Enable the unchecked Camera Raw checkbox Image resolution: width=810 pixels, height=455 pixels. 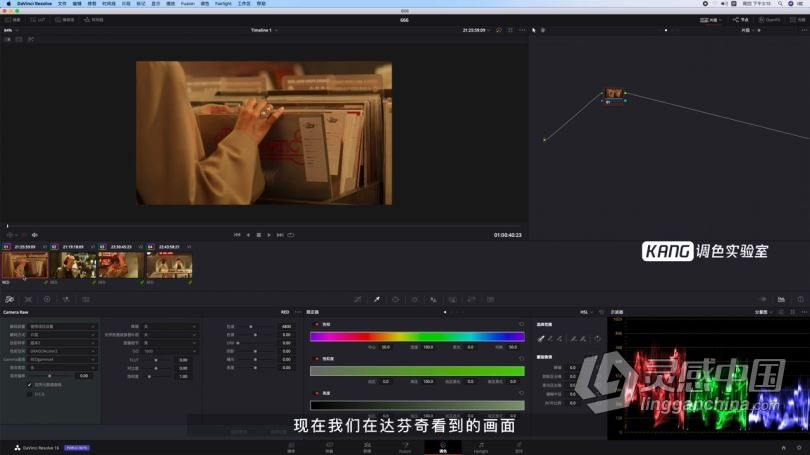[x=29, y=394]
